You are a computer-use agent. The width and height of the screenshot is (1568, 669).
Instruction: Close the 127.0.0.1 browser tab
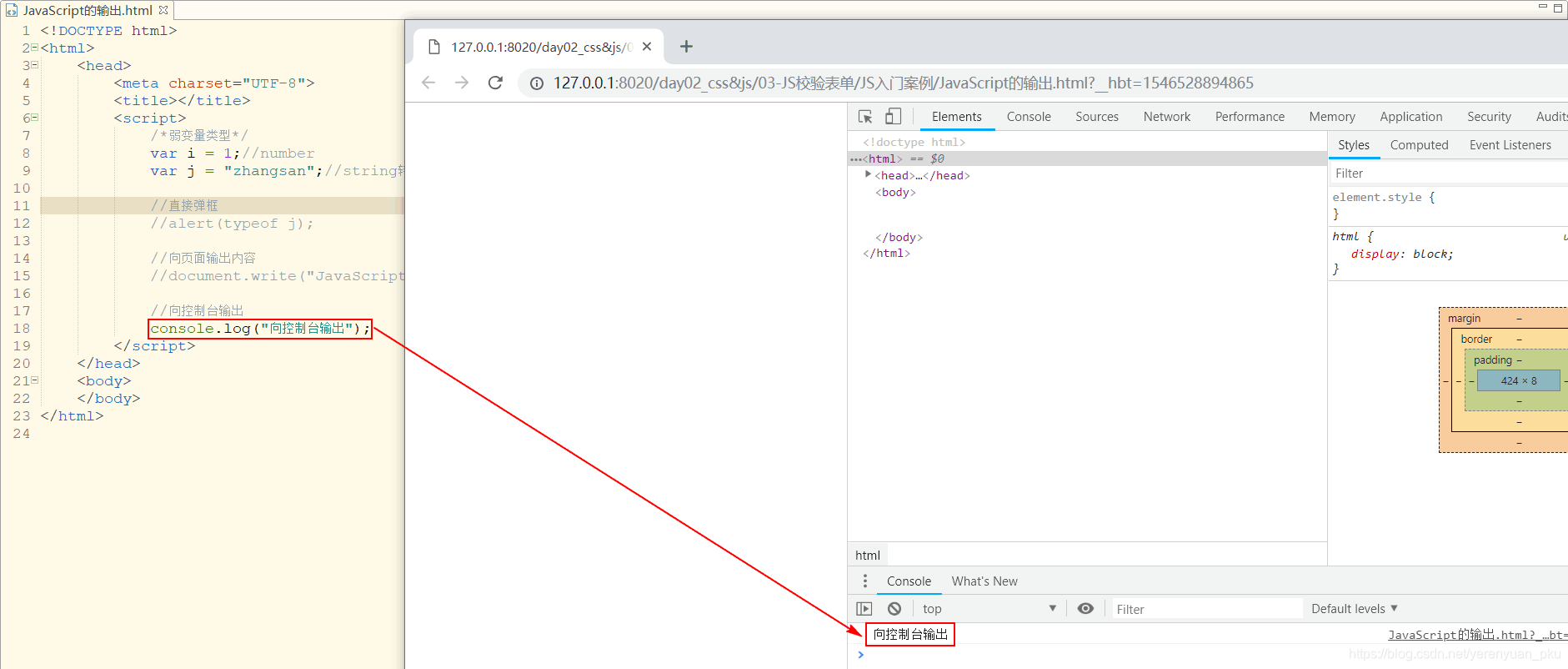(x=647, y=47)
